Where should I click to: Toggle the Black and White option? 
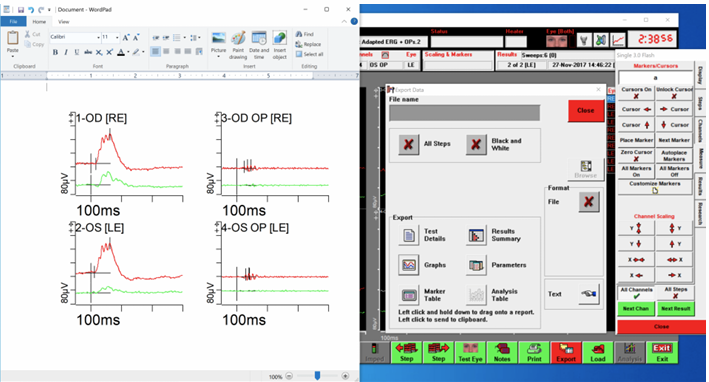pos(476,144)
